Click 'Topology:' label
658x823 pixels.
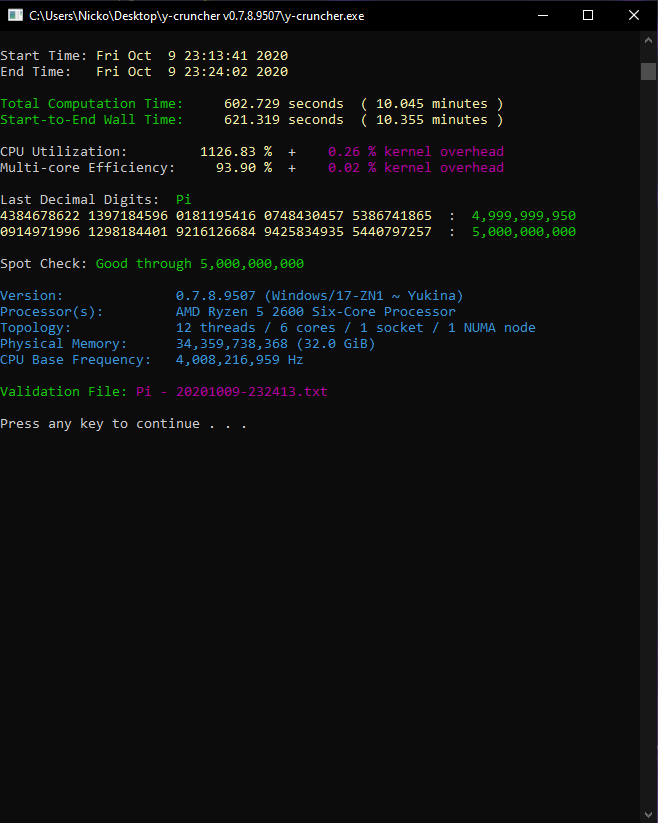point(35,328)
